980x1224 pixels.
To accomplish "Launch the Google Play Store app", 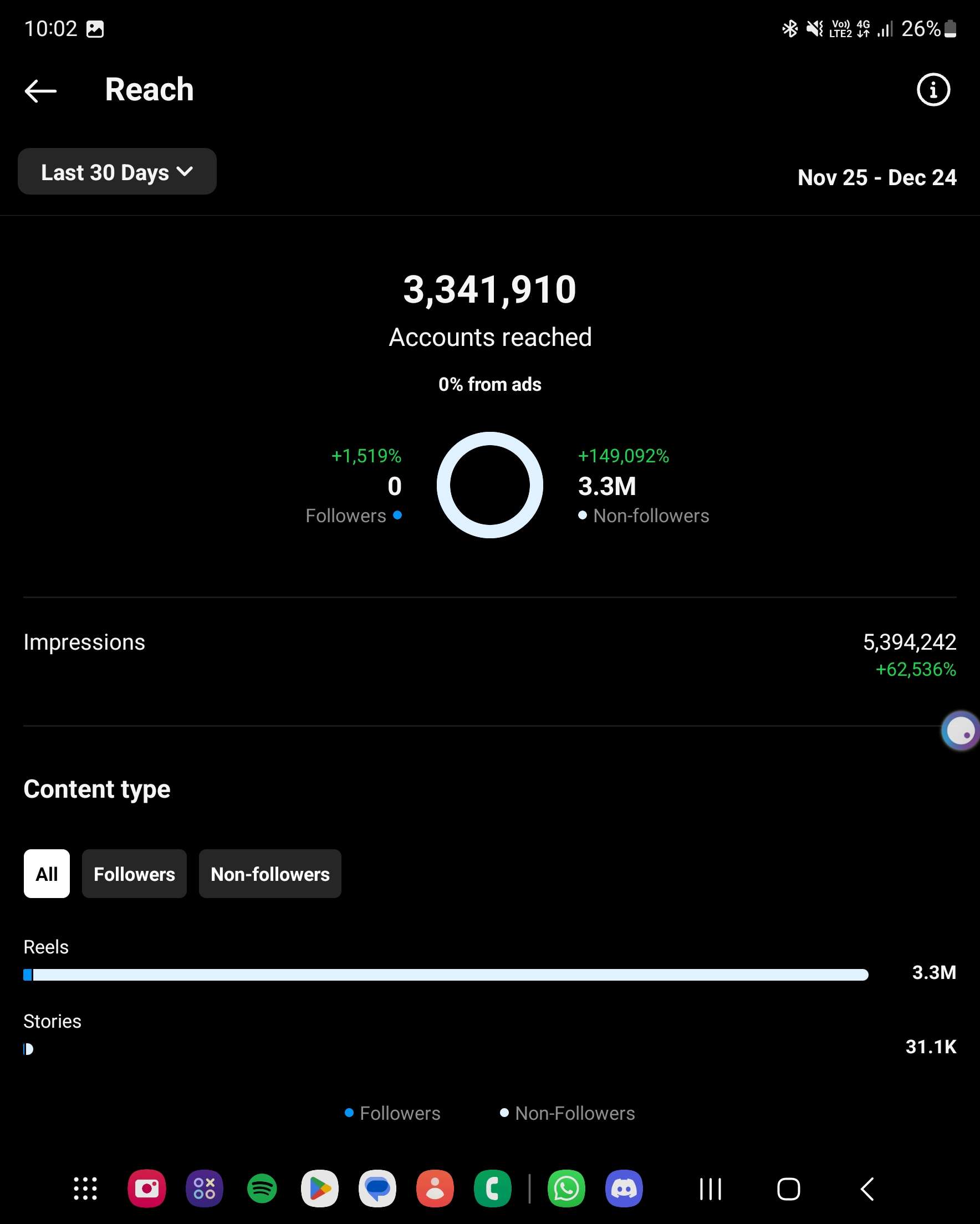I will click(320, 1189).
